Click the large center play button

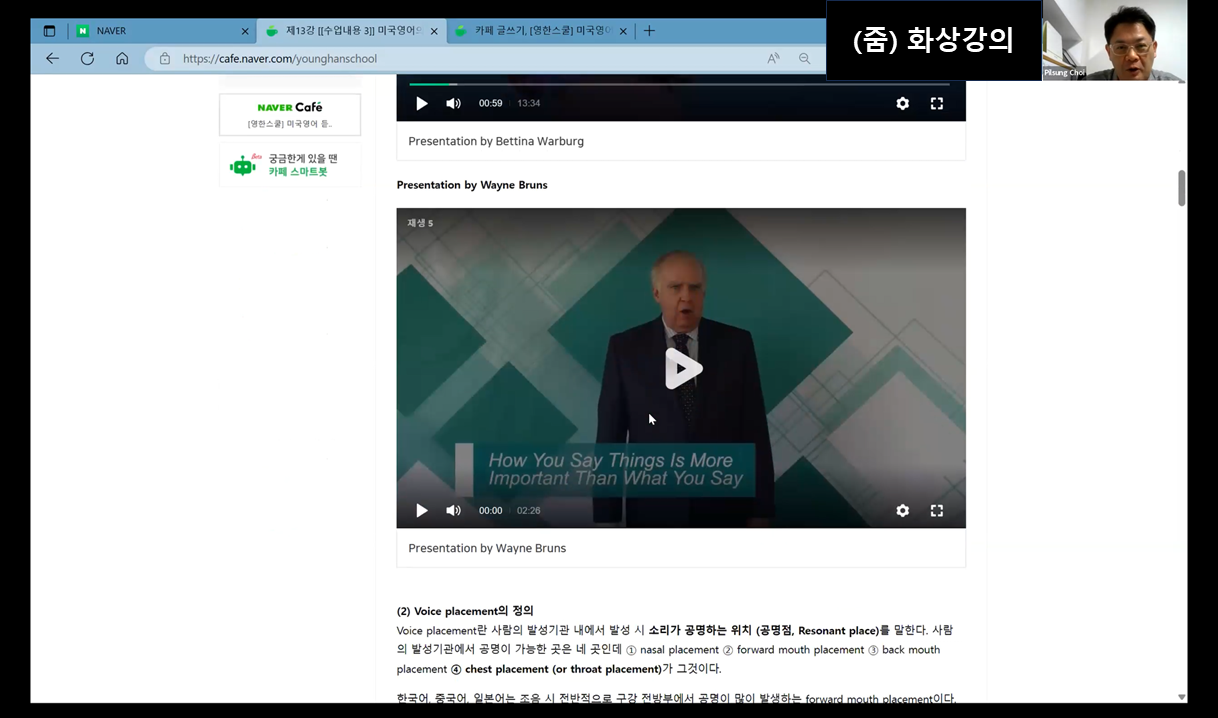682,368
